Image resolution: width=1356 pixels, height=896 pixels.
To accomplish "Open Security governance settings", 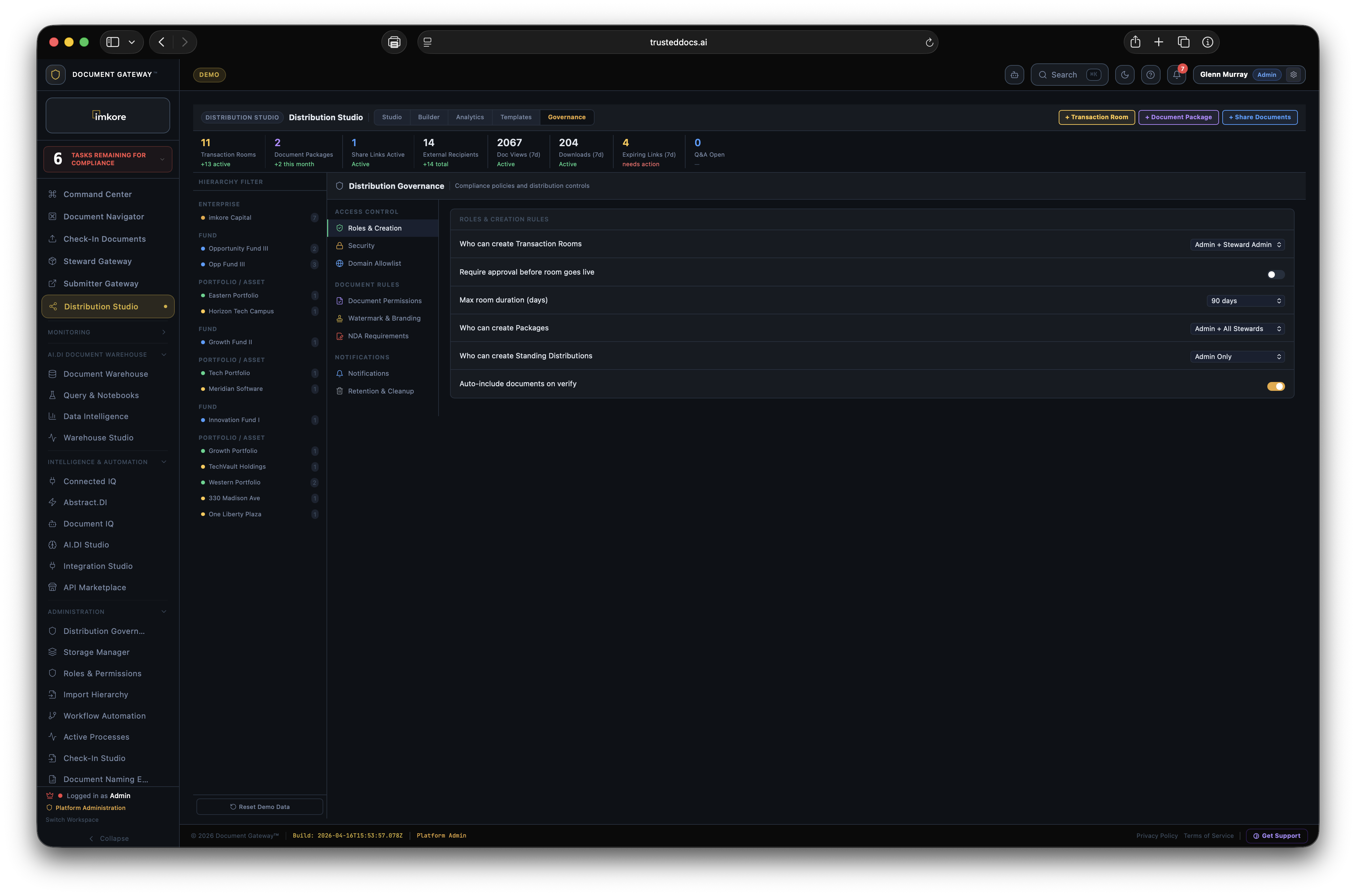I will click(x=383, y=246).
